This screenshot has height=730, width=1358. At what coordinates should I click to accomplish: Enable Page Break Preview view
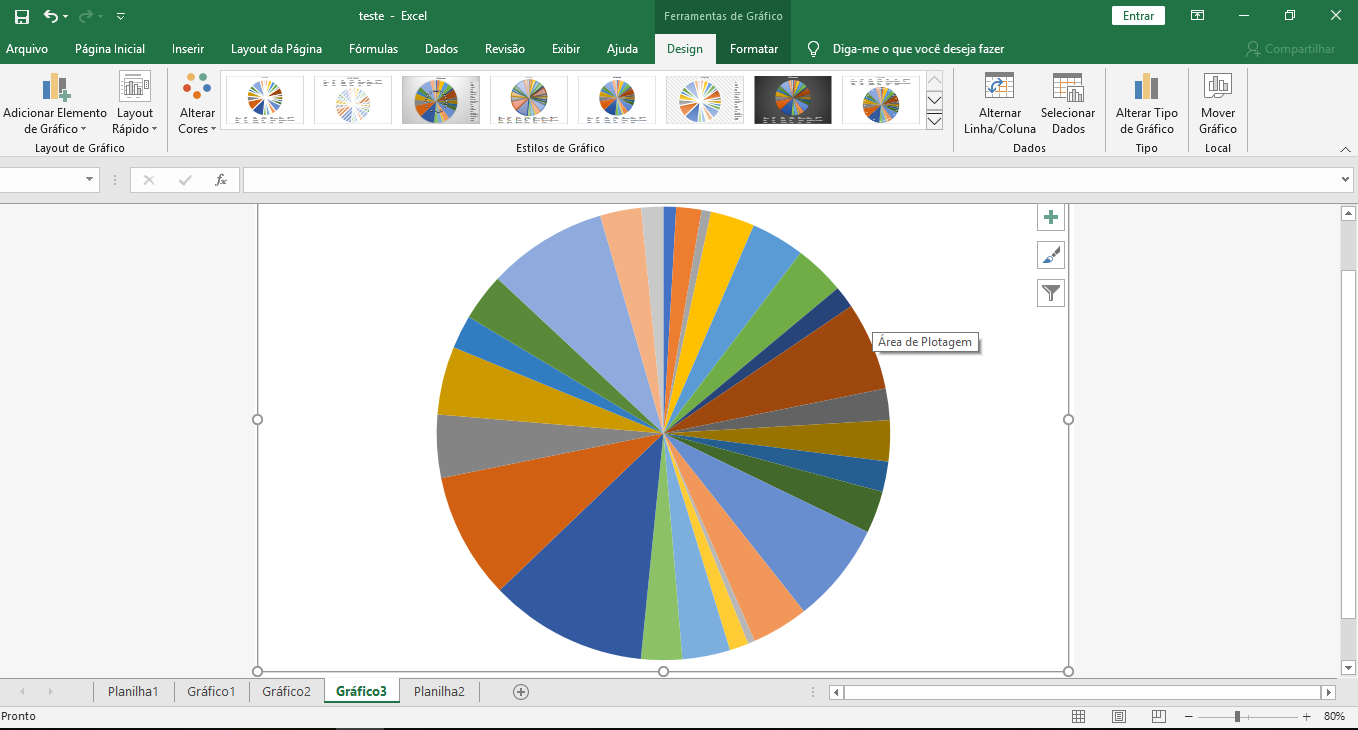pos(1158,717)
